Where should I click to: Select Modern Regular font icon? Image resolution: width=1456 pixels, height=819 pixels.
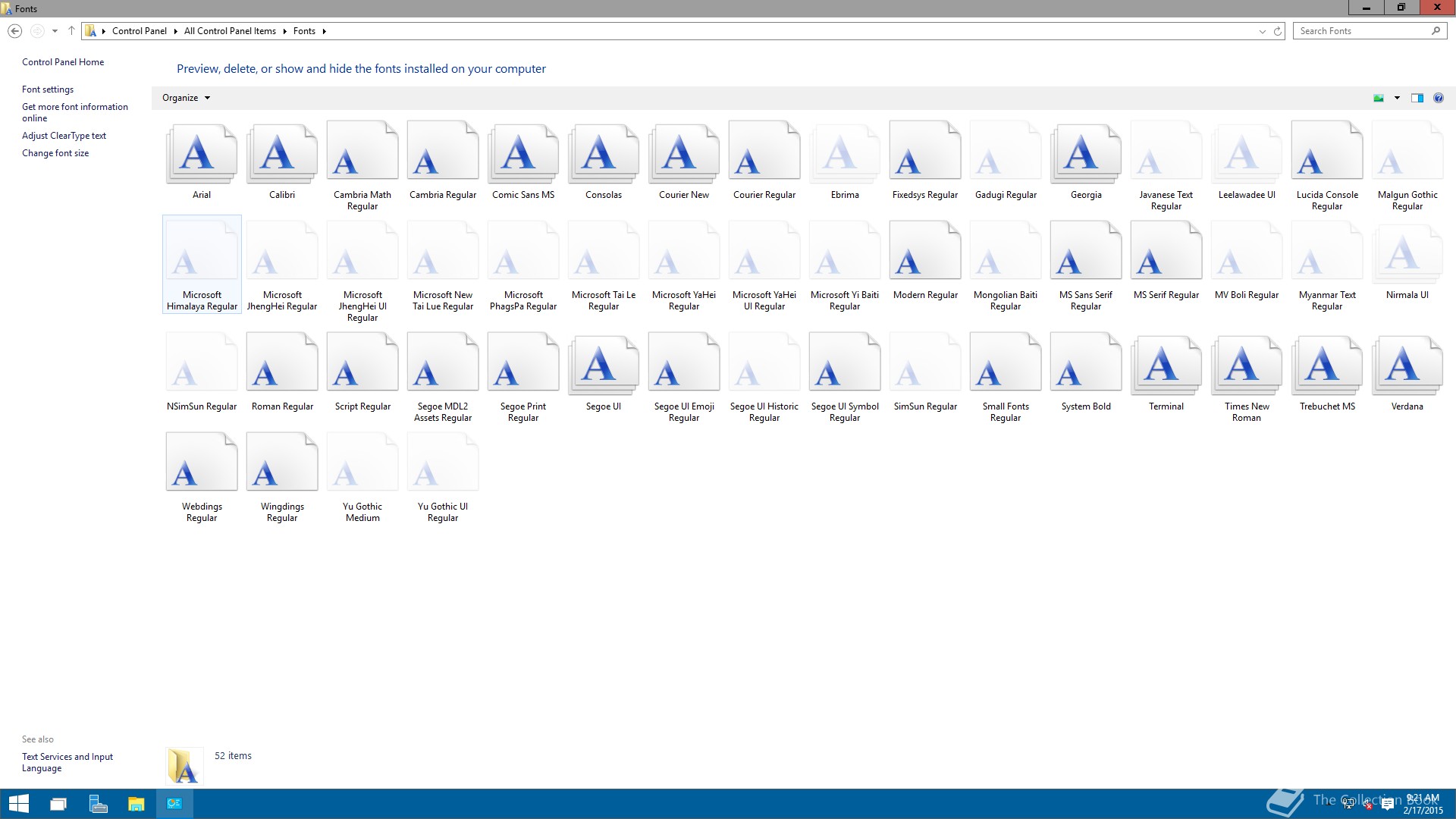click(925, 251)
